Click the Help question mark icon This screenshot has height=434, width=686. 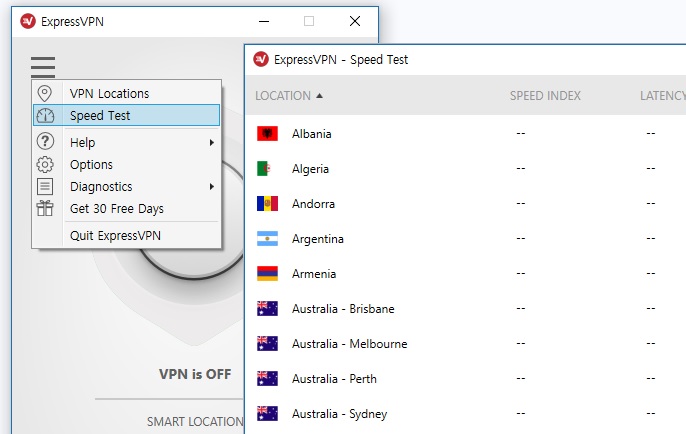coord(45,142)
